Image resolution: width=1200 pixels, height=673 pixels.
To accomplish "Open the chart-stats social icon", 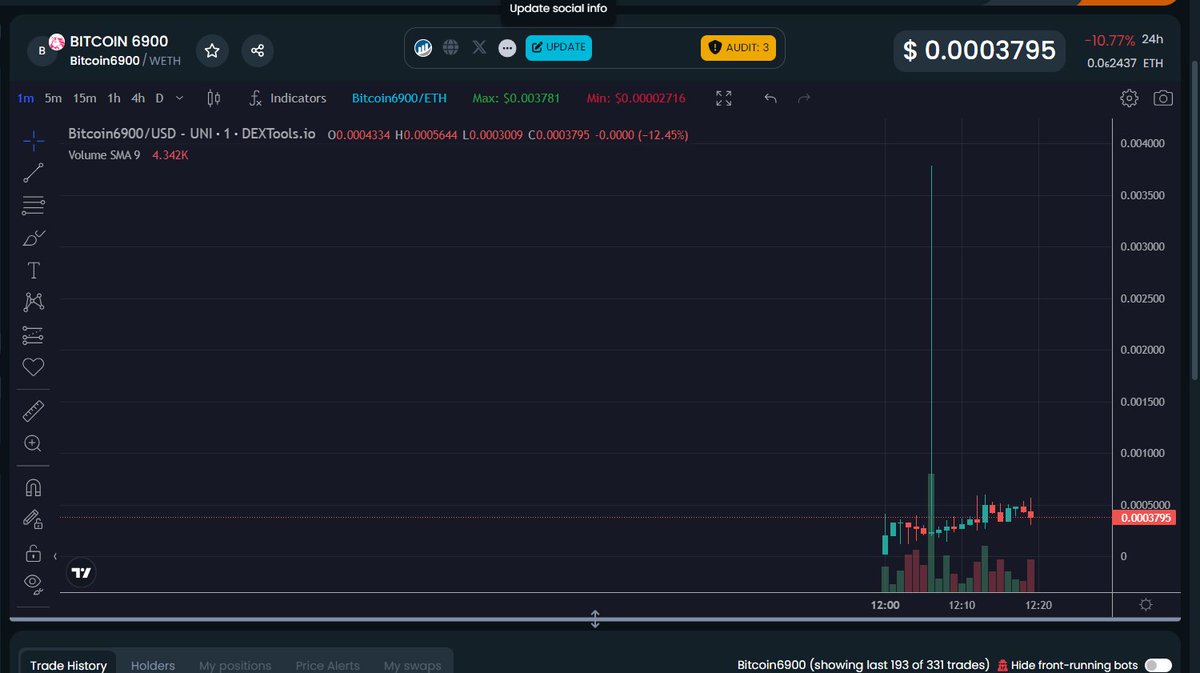I will coord(423,47).
